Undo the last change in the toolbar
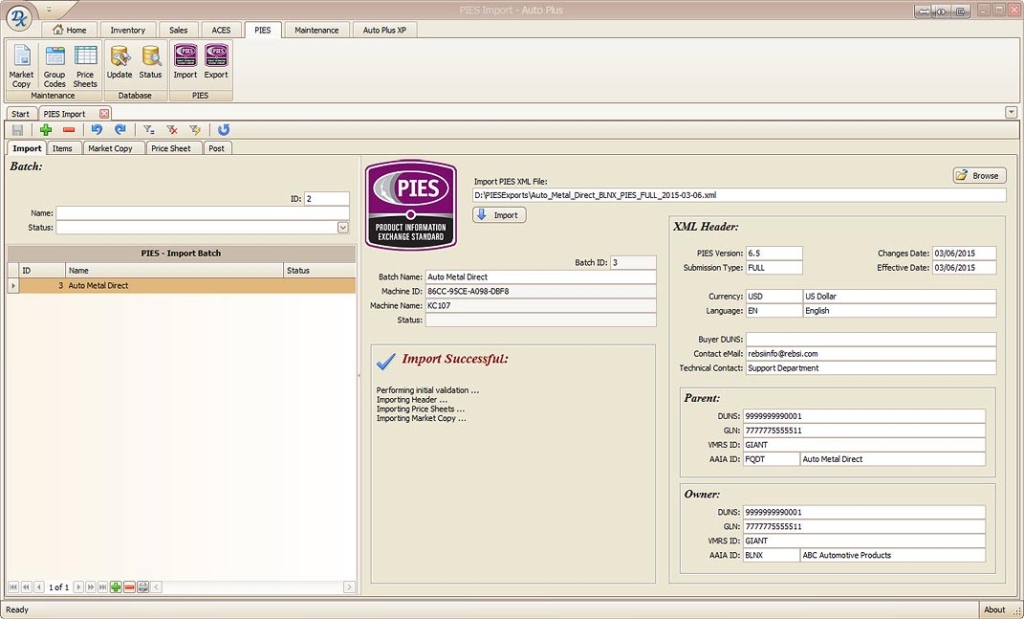 [x=97, y=130]
